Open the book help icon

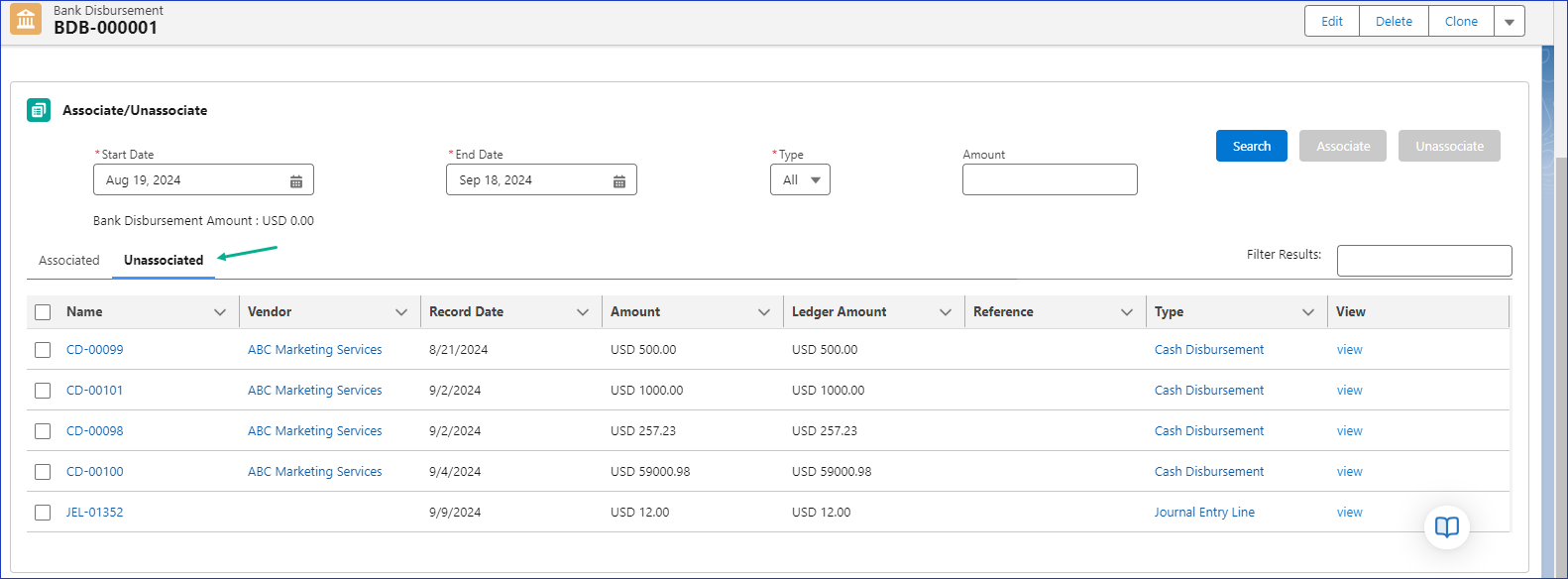point(1446,526)
